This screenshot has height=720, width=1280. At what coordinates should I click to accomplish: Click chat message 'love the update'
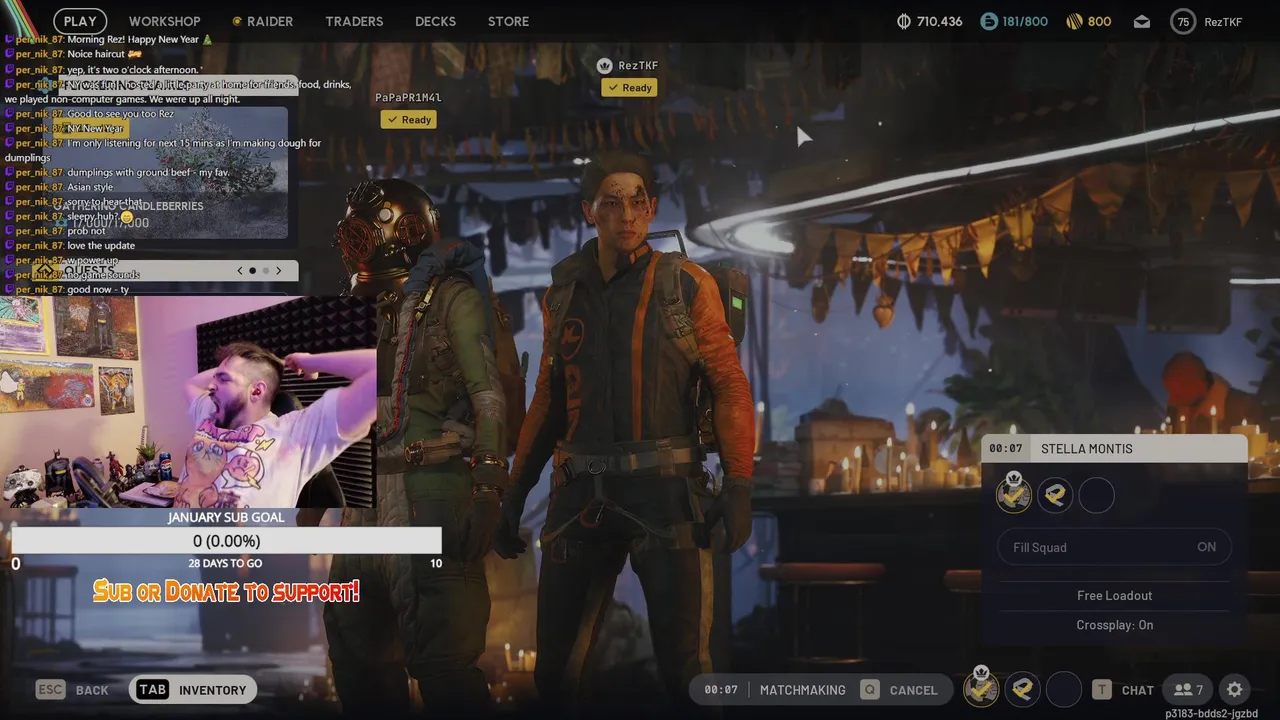coord(101,246)
